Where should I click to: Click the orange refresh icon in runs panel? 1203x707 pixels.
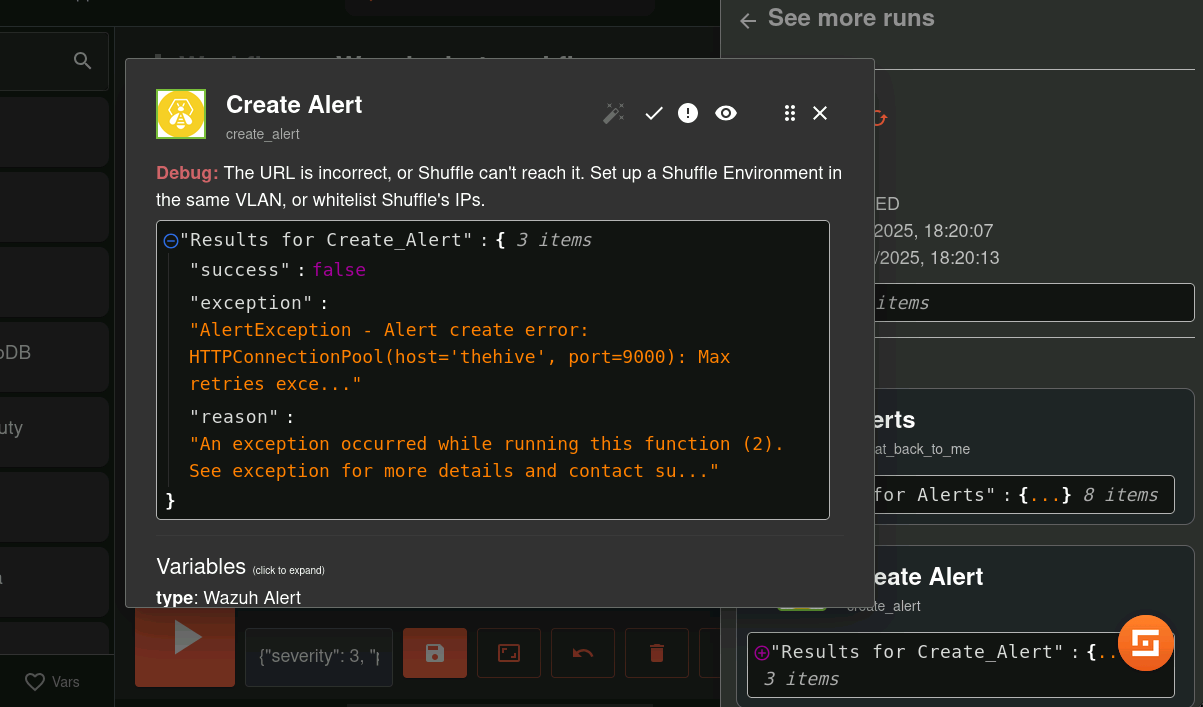point(879,118)
